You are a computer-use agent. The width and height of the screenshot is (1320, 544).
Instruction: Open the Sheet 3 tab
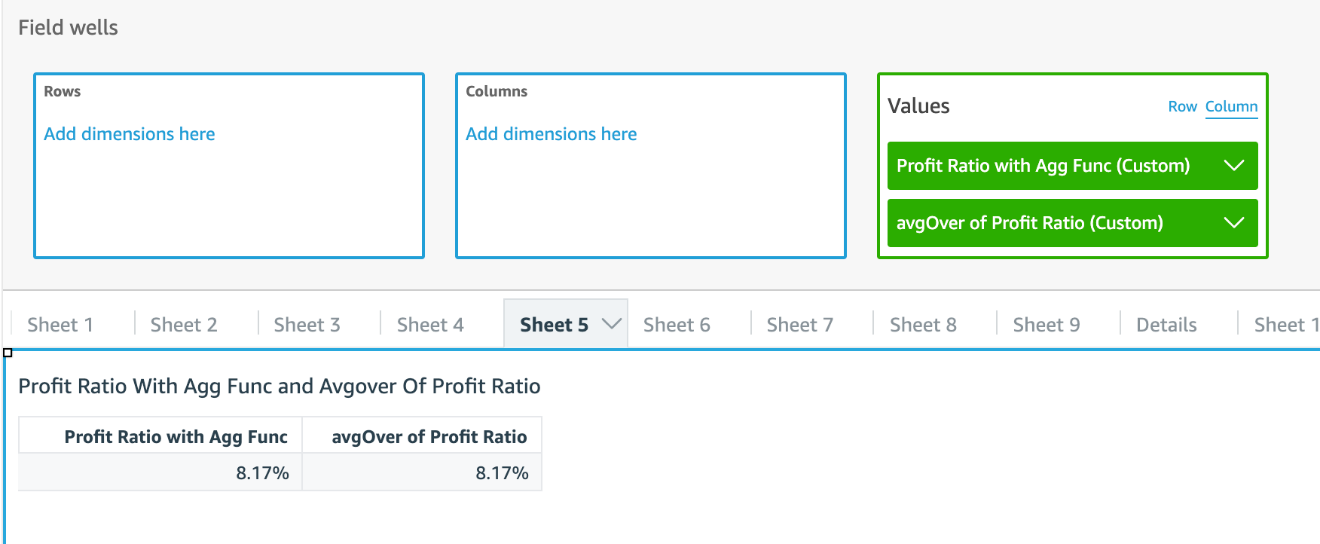pos(307,324)
